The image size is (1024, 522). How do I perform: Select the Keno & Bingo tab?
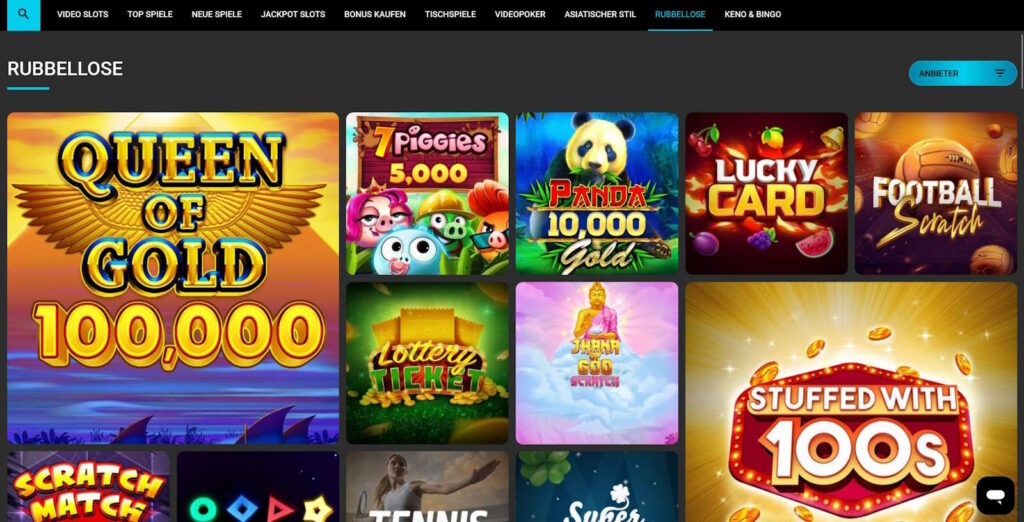click(752, 14)
